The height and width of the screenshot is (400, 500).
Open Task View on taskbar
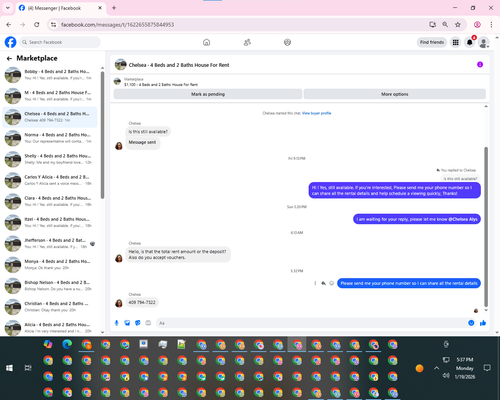[x=28, y=368]
